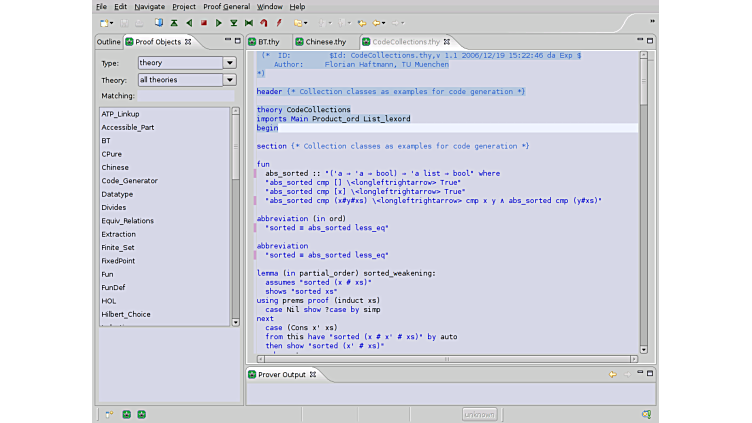Viewport: 752px width, 423px height.
Task: Click the blue book icon in toolbar
Action: (159, 22)
